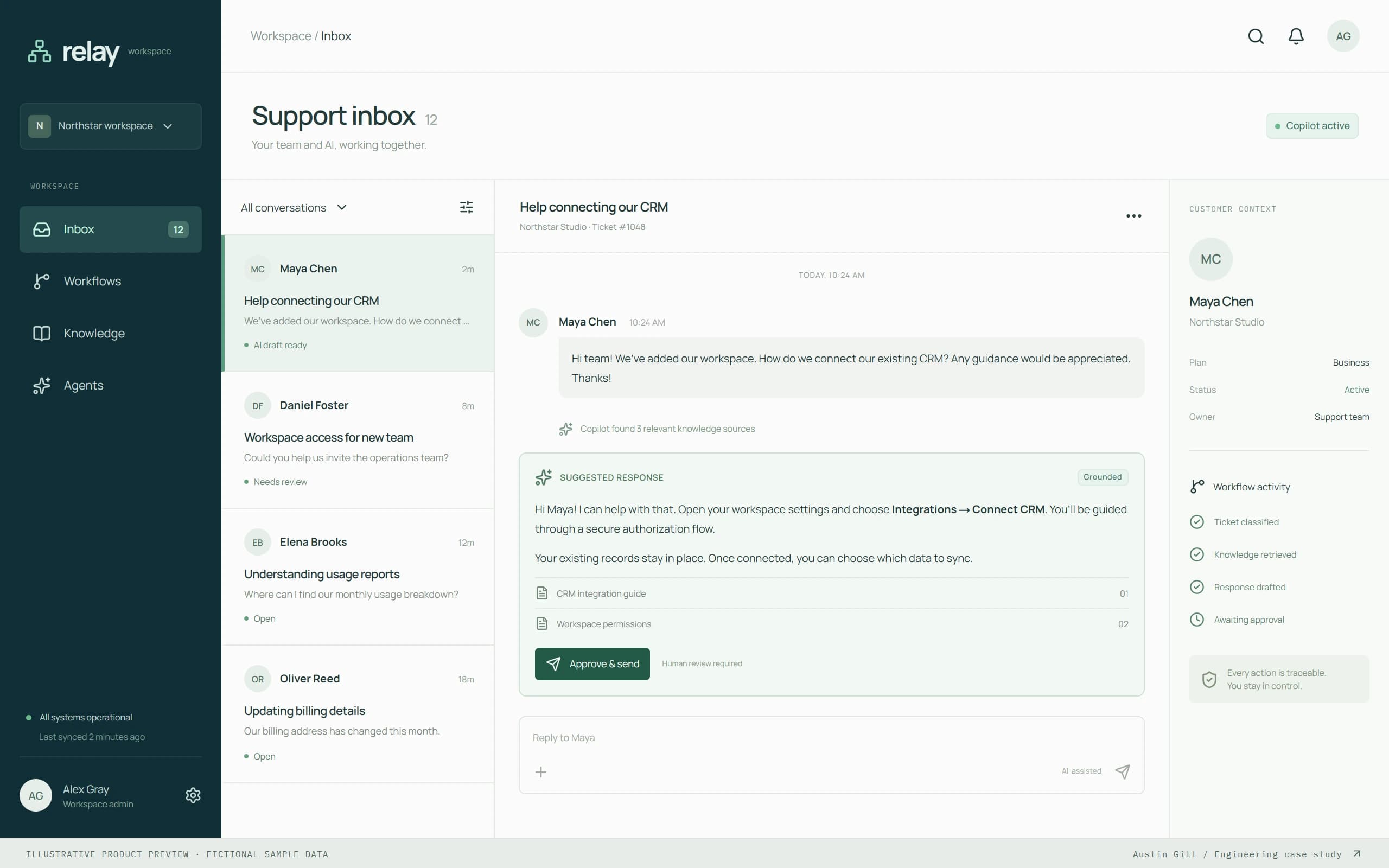
Task: Click Workspace breadcrumb link
Action: pos(281,36)
